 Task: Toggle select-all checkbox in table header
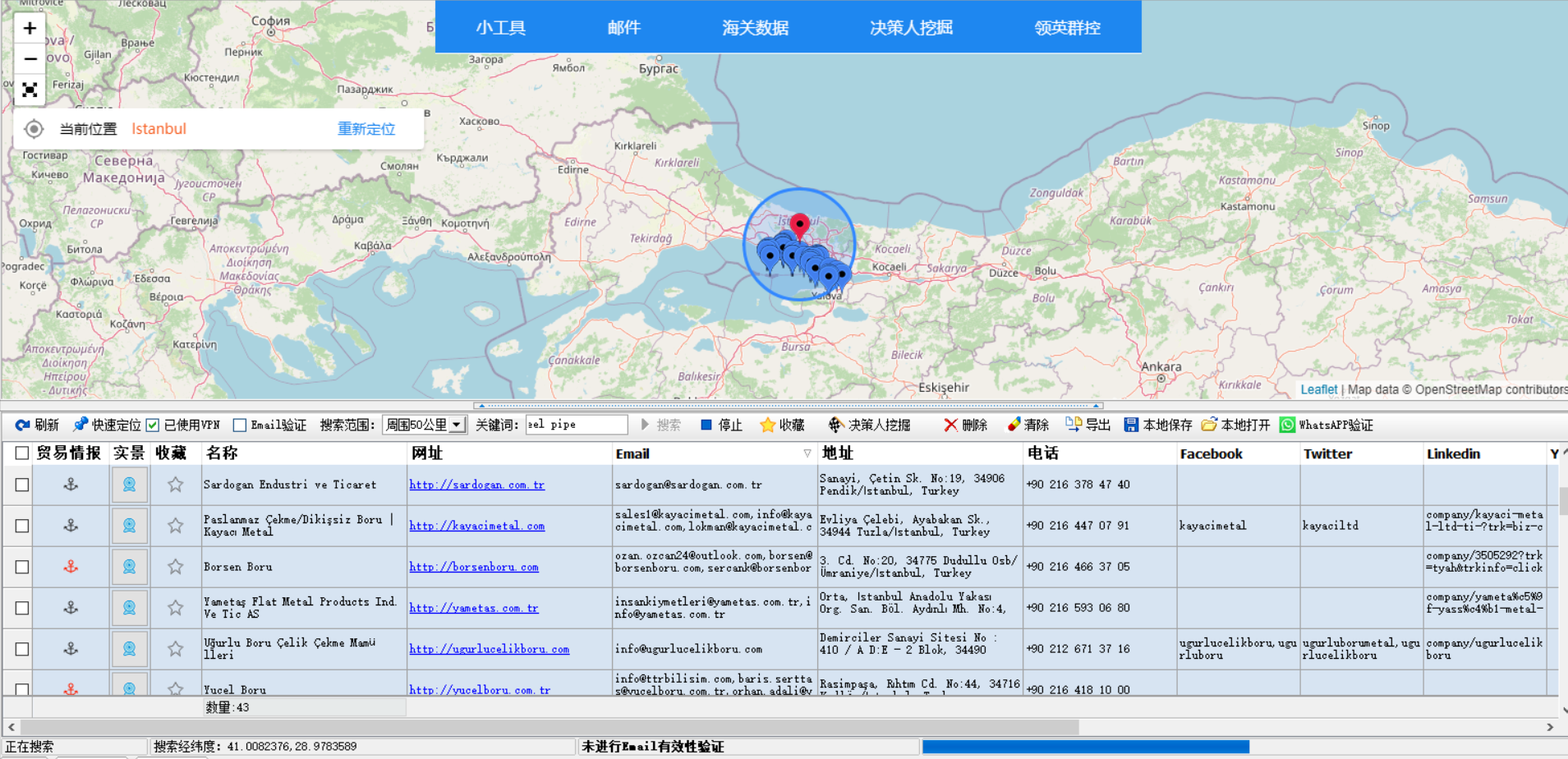pyautogui.click(x=22, y=453)
